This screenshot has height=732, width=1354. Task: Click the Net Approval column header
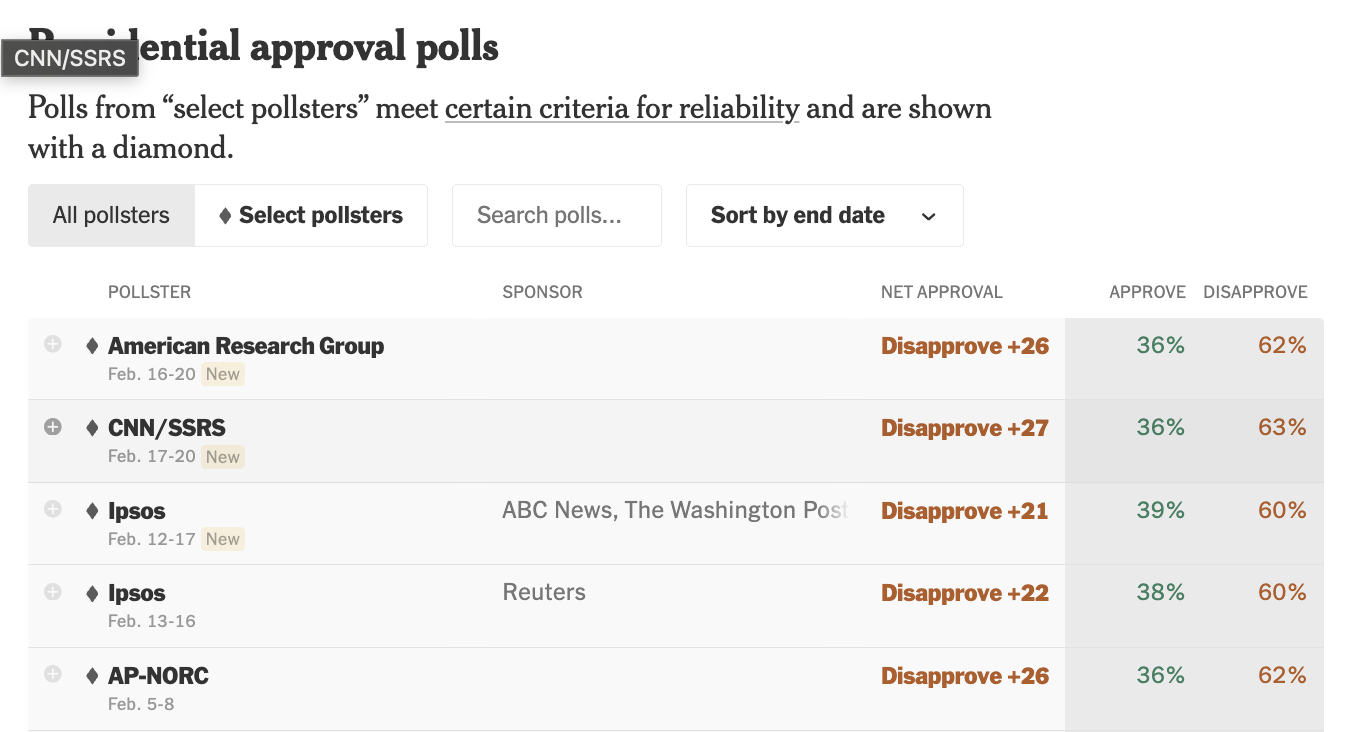click(x=941, y=292)
